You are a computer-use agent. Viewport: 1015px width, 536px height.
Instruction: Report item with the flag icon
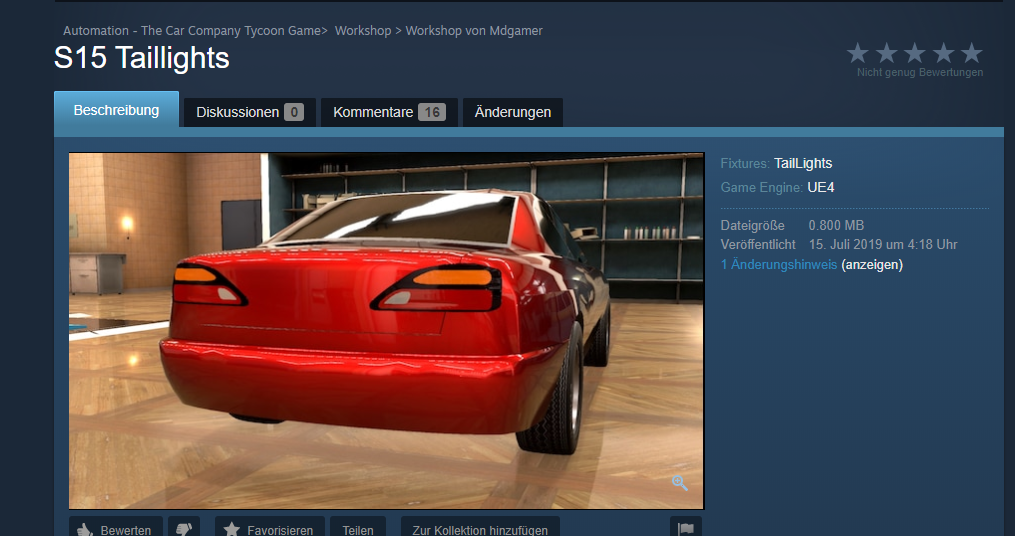point(686,528)
